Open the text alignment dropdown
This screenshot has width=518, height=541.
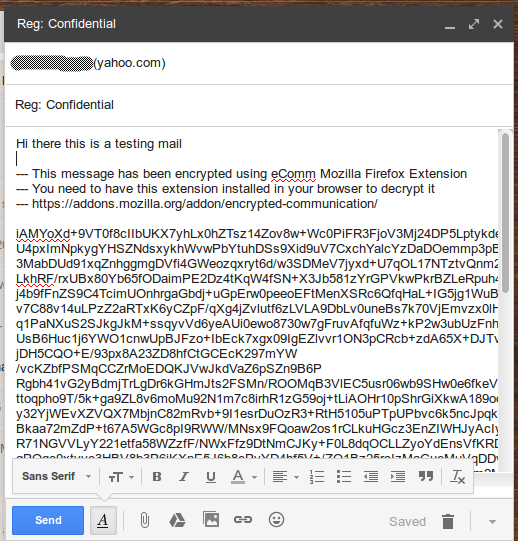pyautogui.click(x=286, y=477)
